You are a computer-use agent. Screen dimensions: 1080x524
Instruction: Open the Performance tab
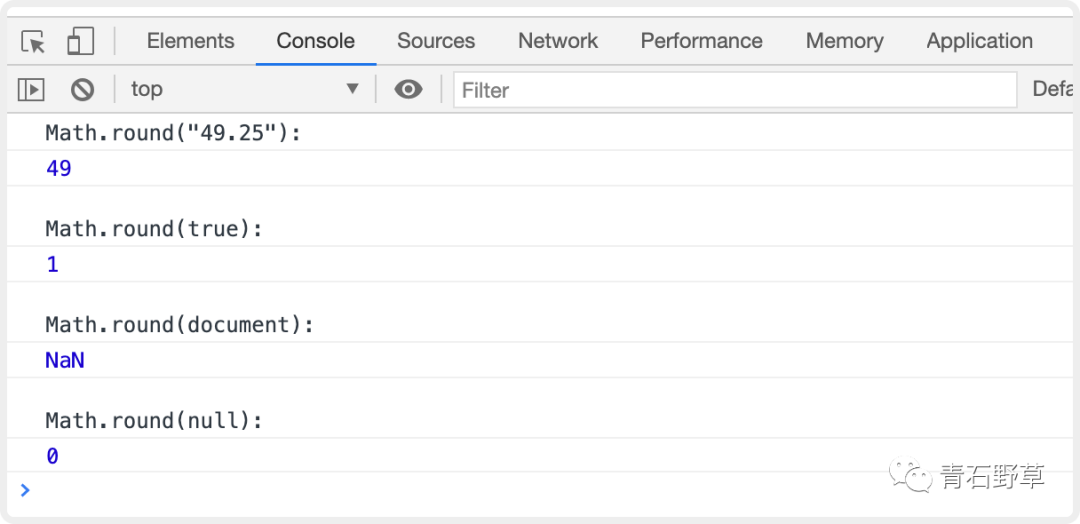click(x=701, y=41)
